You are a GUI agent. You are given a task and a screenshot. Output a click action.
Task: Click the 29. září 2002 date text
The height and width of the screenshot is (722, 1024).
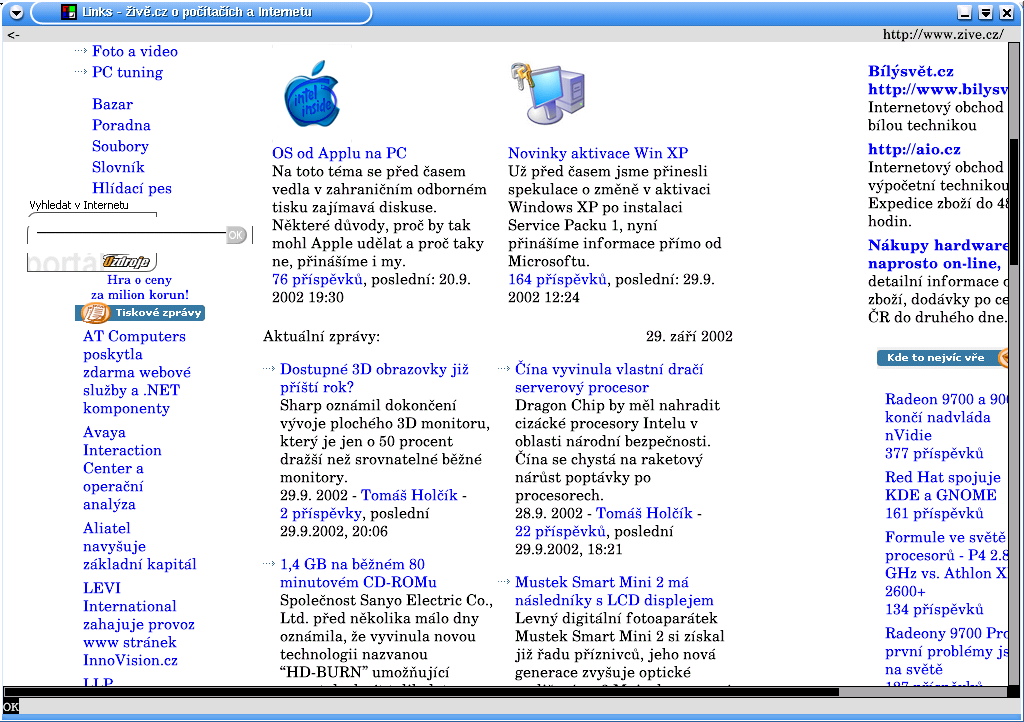(689, 337)
